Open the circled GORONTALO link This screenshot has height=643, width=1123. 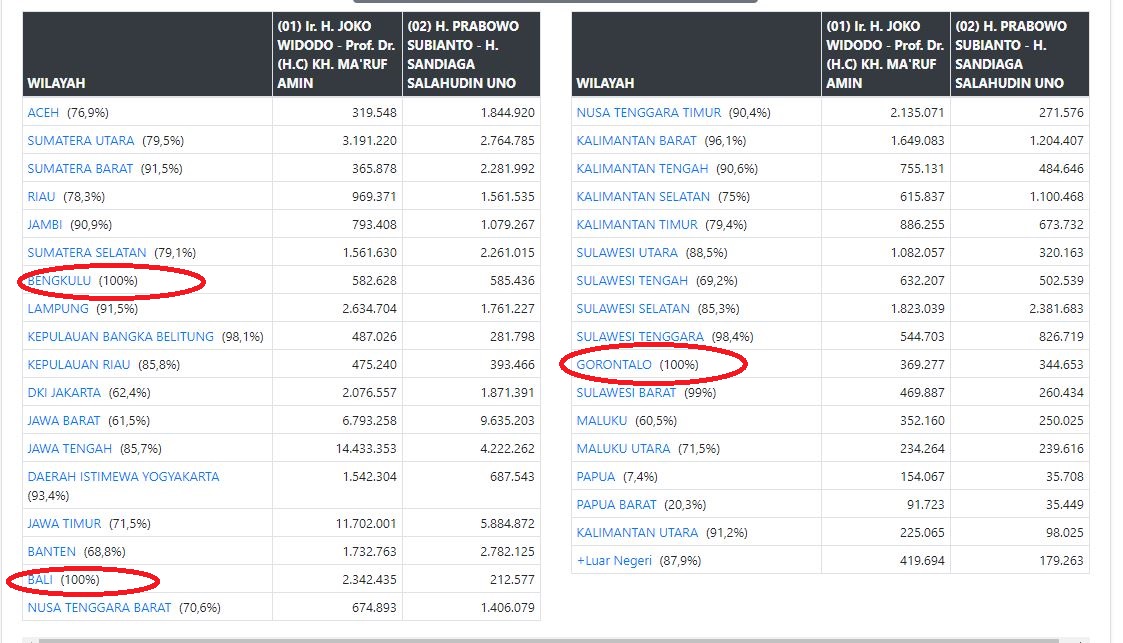point(614,365)
